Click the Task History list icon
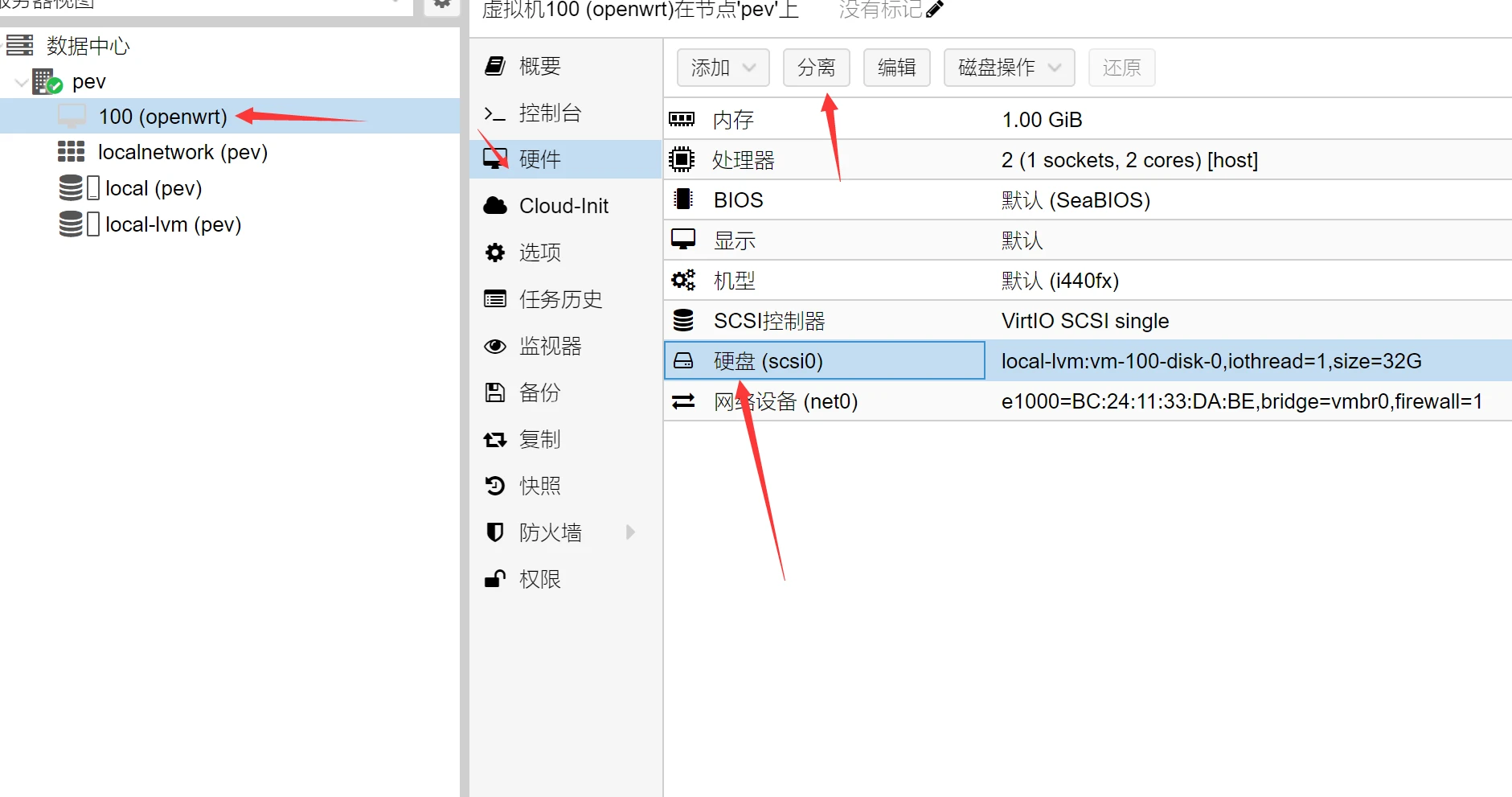1512x797 pixels. 495,299
